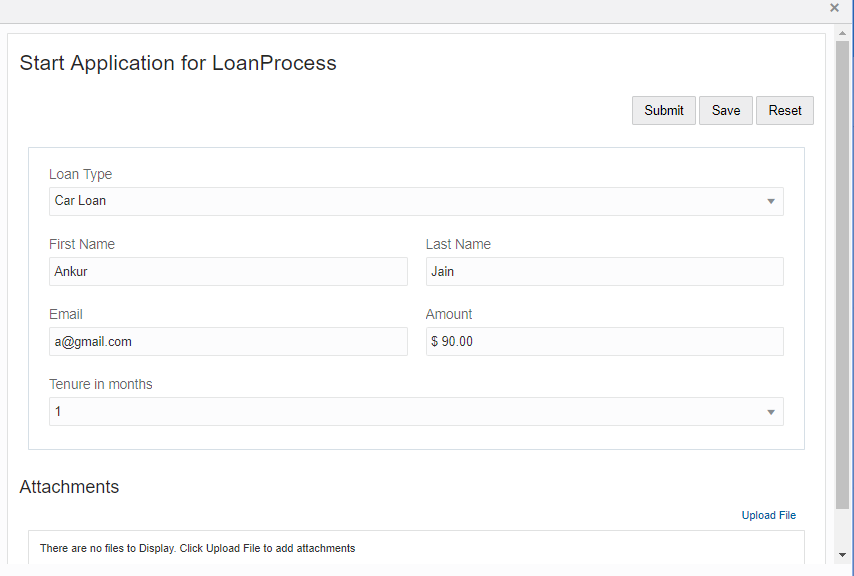This screenshot has width=854, height=576.
Task: Save the application form
Action: [x=726, y=111]
